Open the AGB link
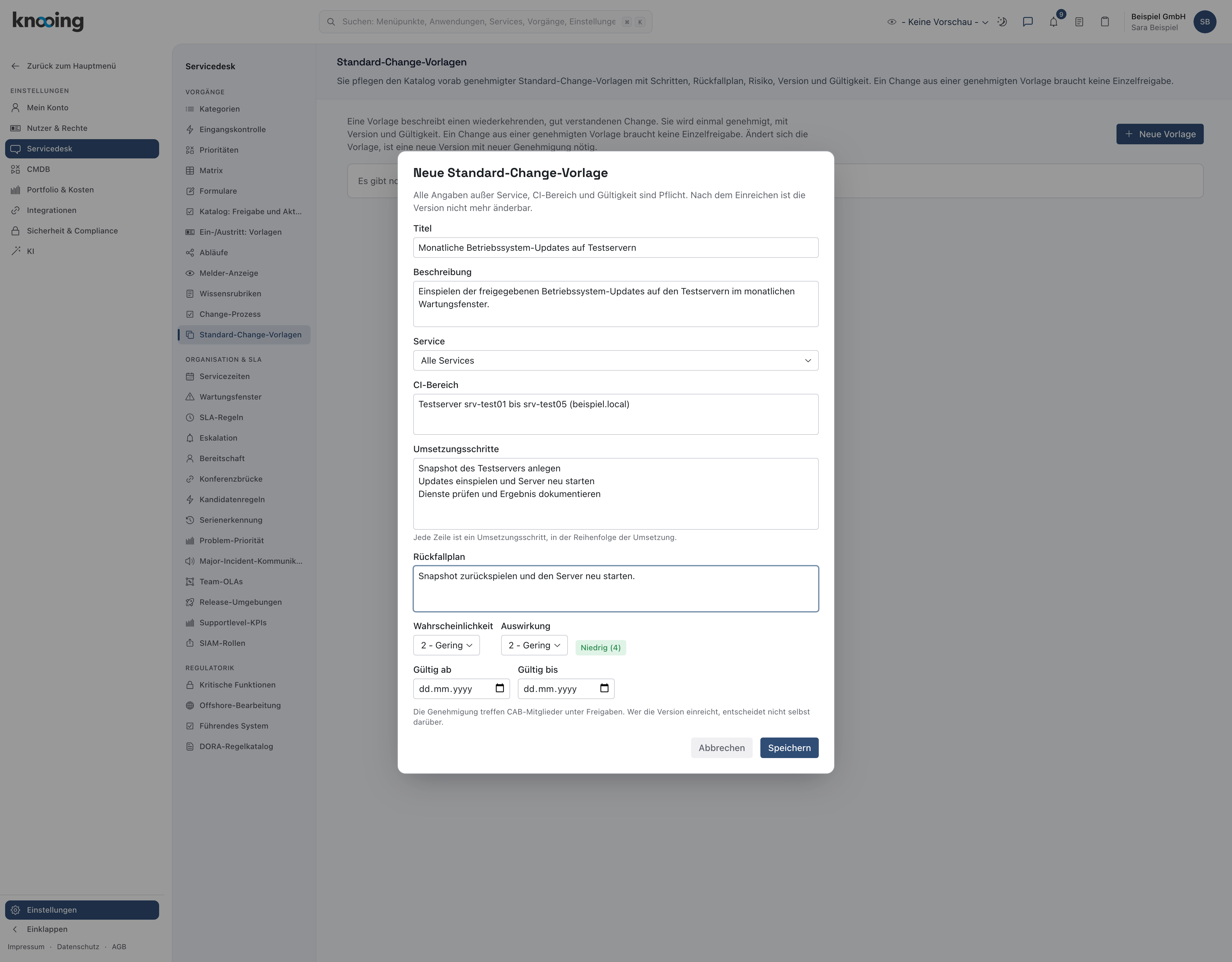The width and height of the screenshot is (1232, 962). (119, 947)
